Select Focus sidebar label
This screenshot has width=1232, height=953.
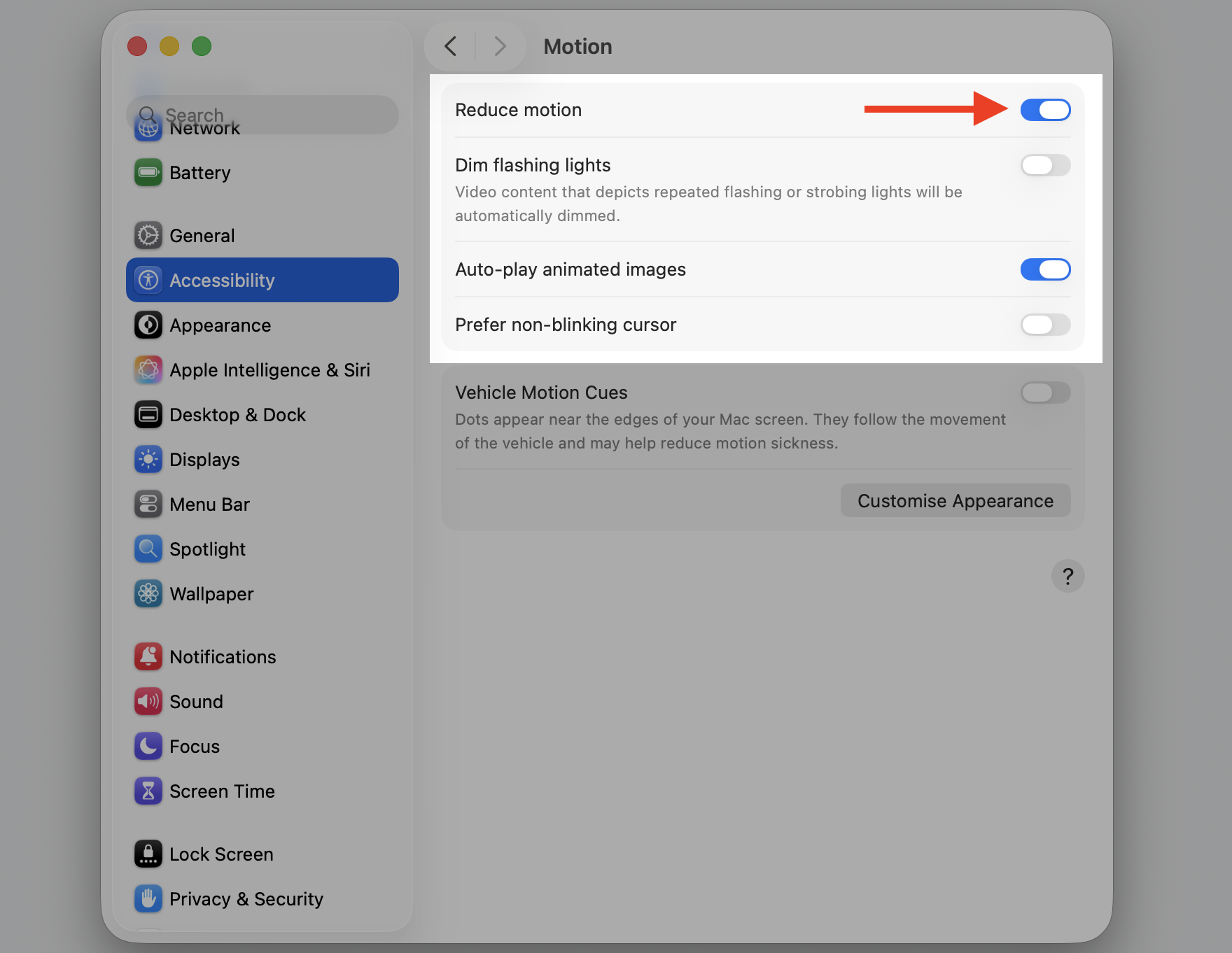point(195,747)
